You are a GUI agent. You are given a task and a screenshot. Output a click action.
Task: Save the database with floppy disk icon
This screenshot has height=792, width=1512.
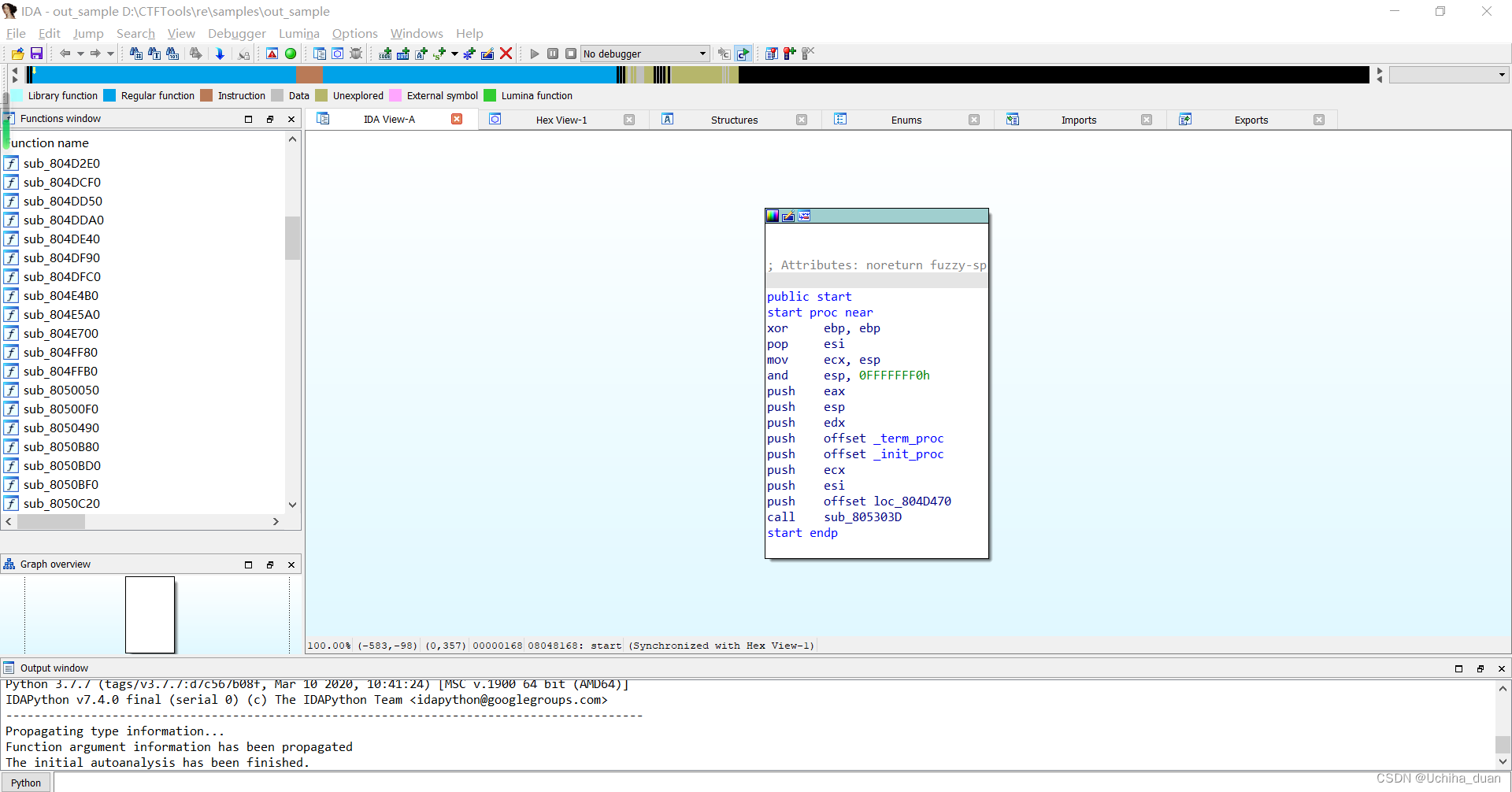36,54
